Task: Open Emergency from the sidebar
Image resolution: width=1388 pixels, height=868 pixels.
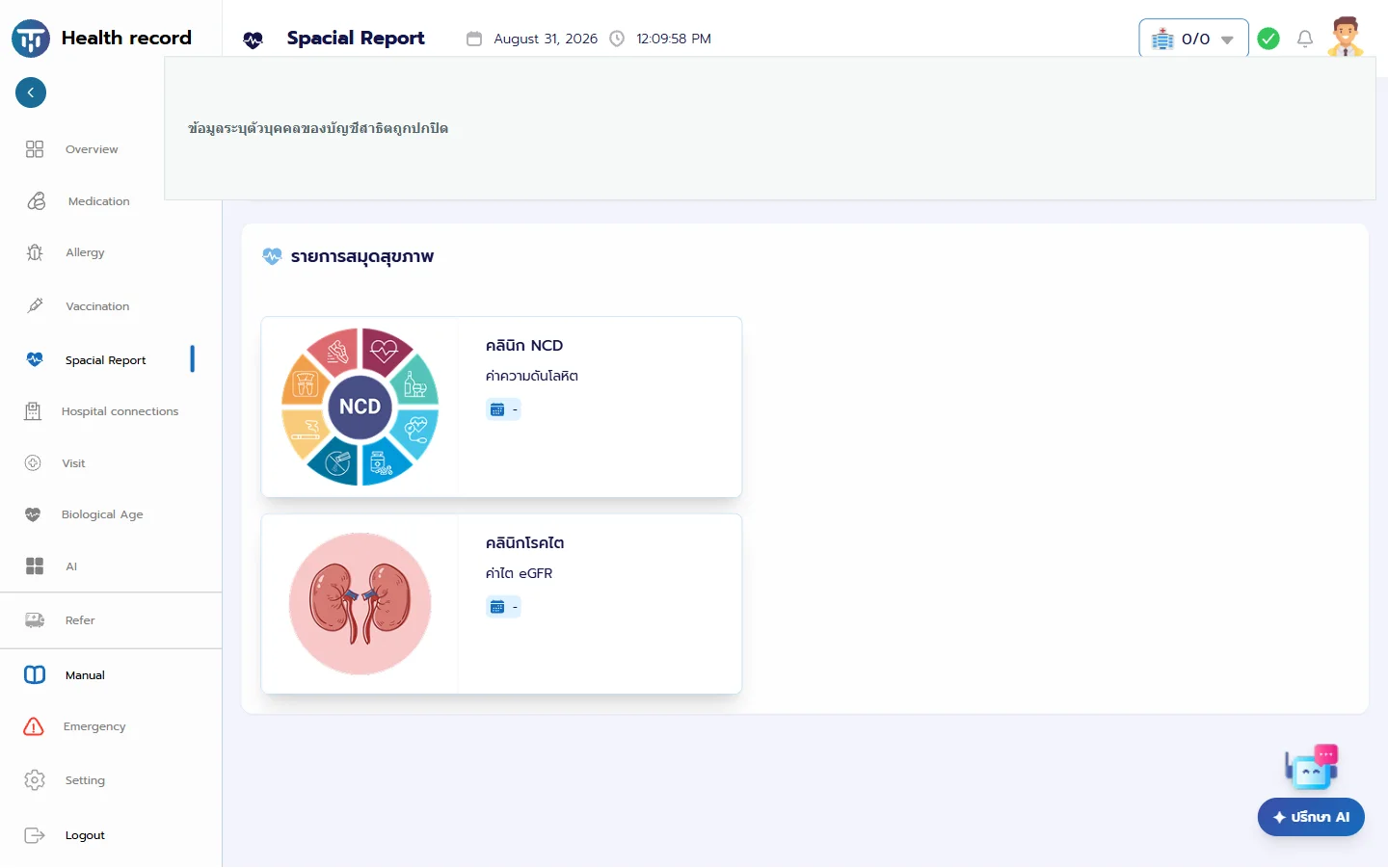Action: pos(94,726)
